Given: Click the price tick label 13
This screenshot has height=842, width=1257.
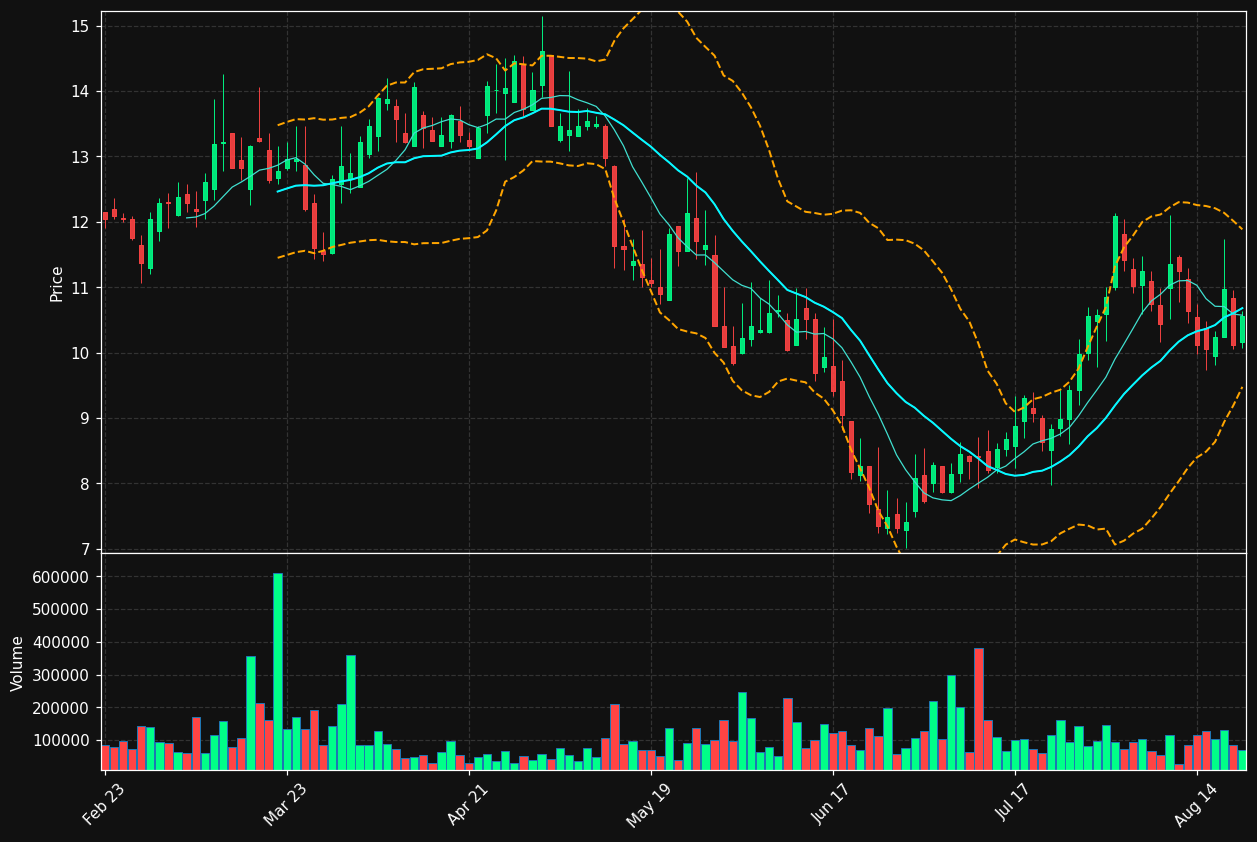Looking at the screenshot, I should [x=80, y=157].
